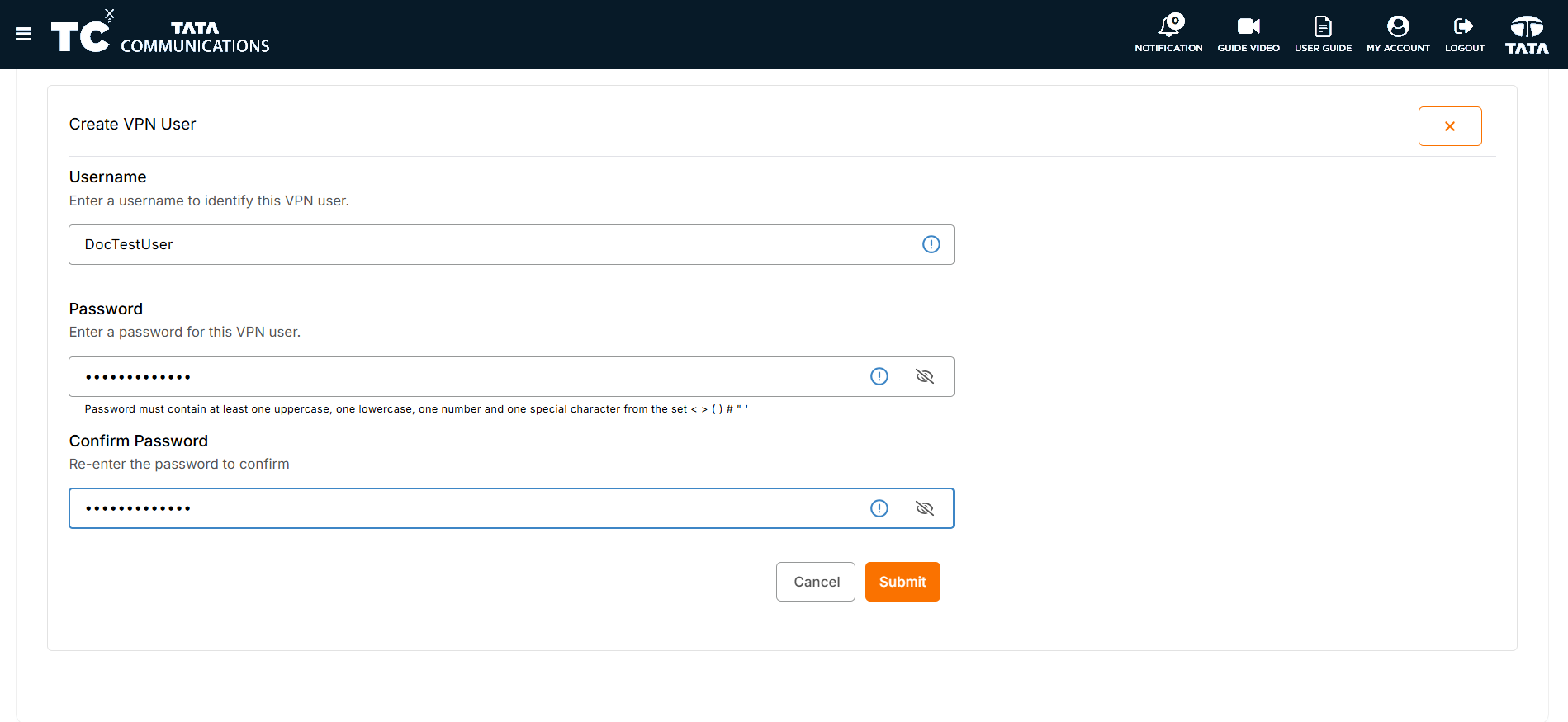Open the hamburger navigation menu
The image size is (1568, 722).
(x=23, y=35)
